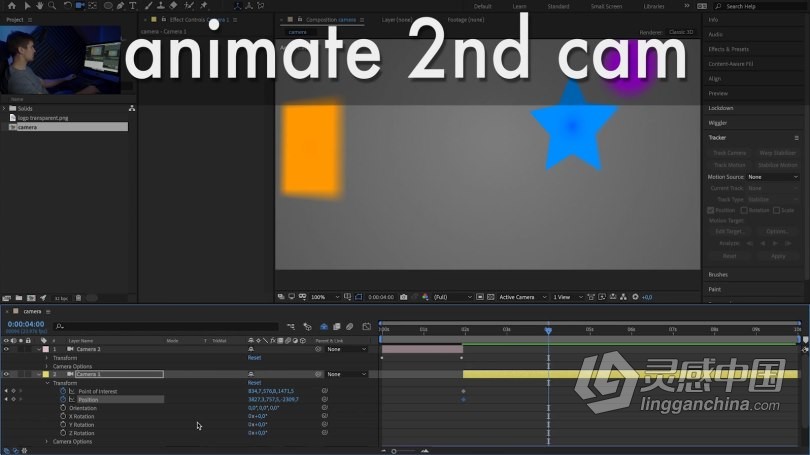The height and width of the screenshot is (455, 810).
Task: Collapse the Camera 1 Transform group
Action: click(46, 383)
